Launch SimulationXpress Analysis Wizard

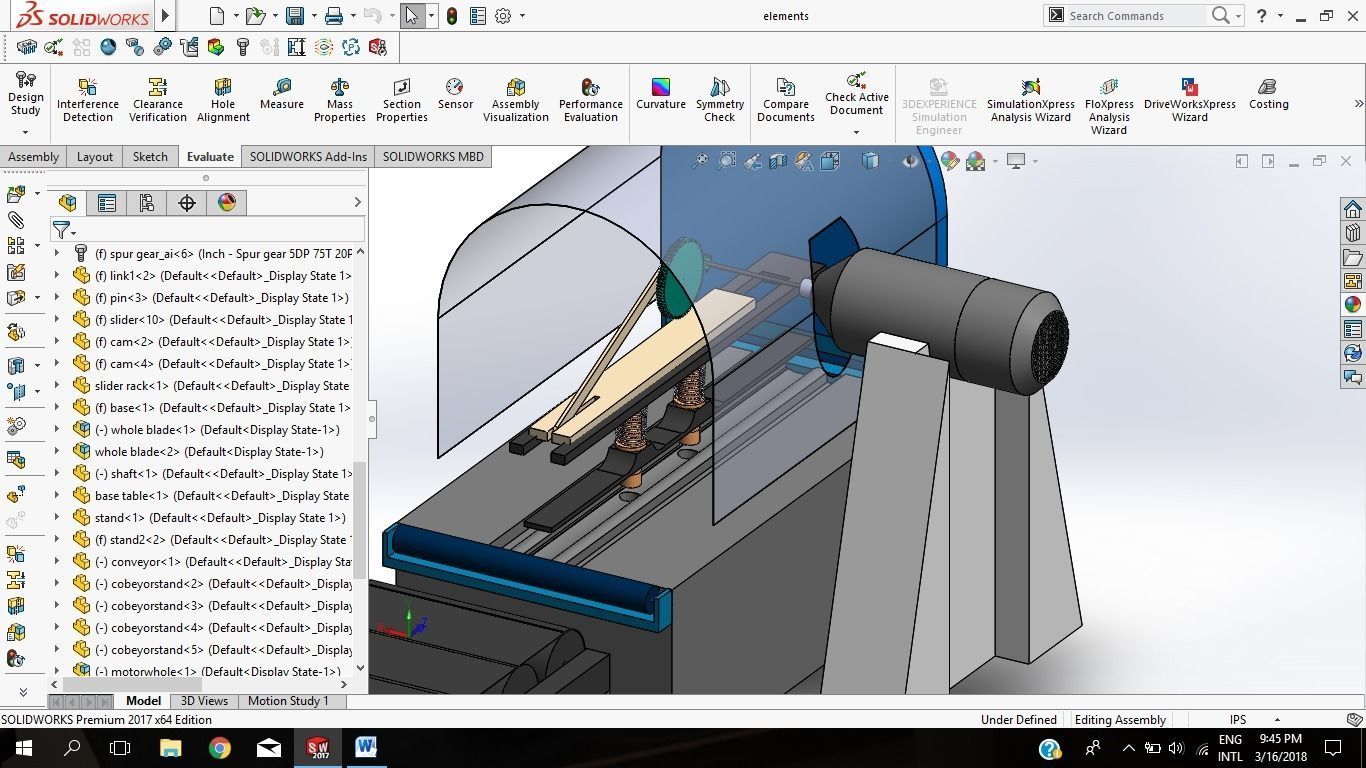point(1031,100)
